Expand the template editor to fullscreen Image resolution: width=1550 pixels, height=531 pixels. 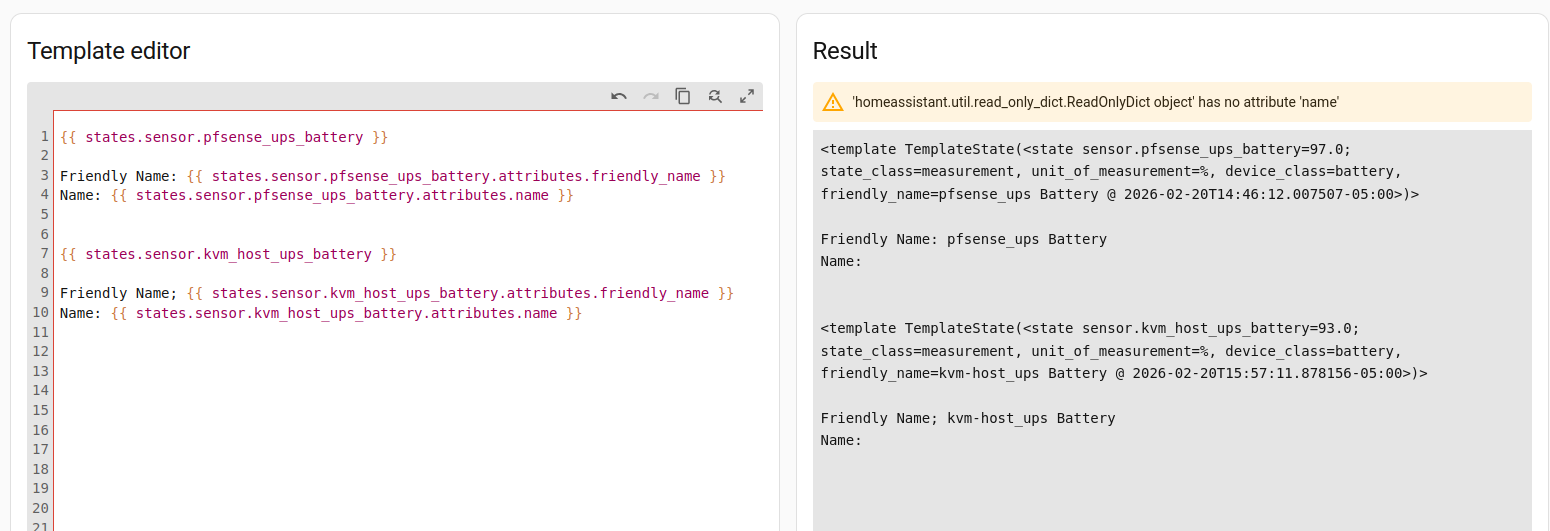click(747, 96)
